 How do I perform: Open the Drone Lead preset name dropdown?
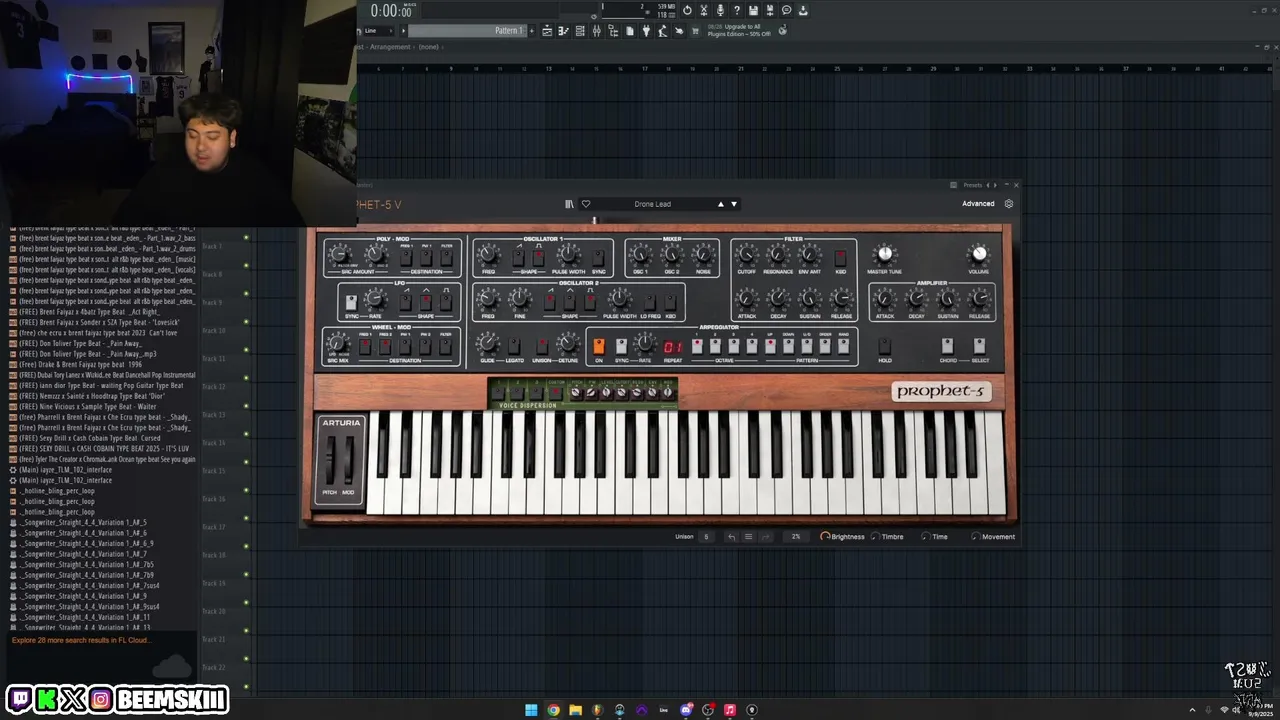(x=652, y=204)
